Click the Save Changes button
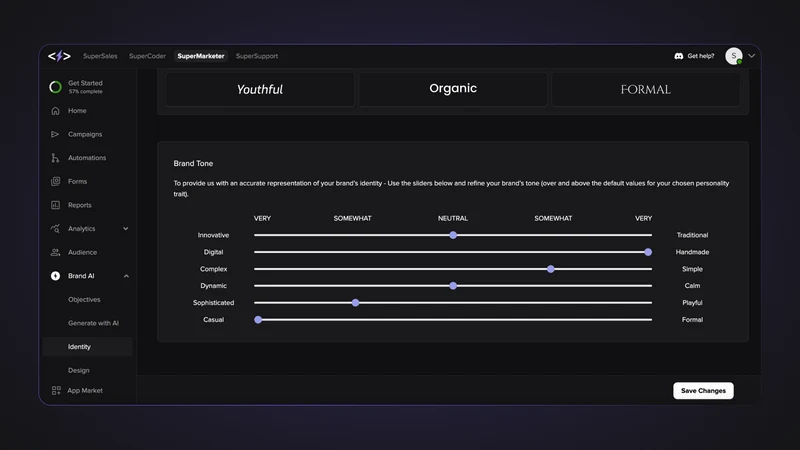 tap(703, 391)
